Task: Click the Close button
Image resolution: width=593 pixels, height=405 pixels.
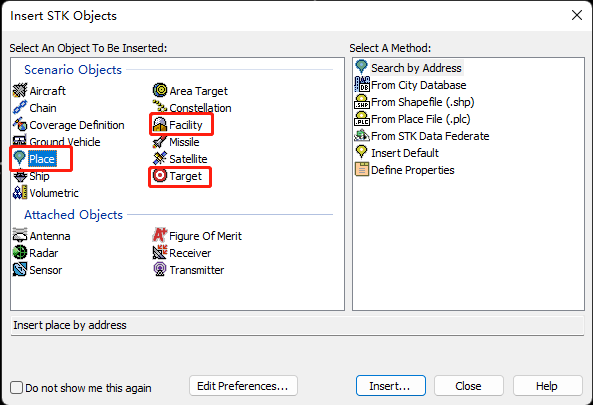Action: [469, 386]
